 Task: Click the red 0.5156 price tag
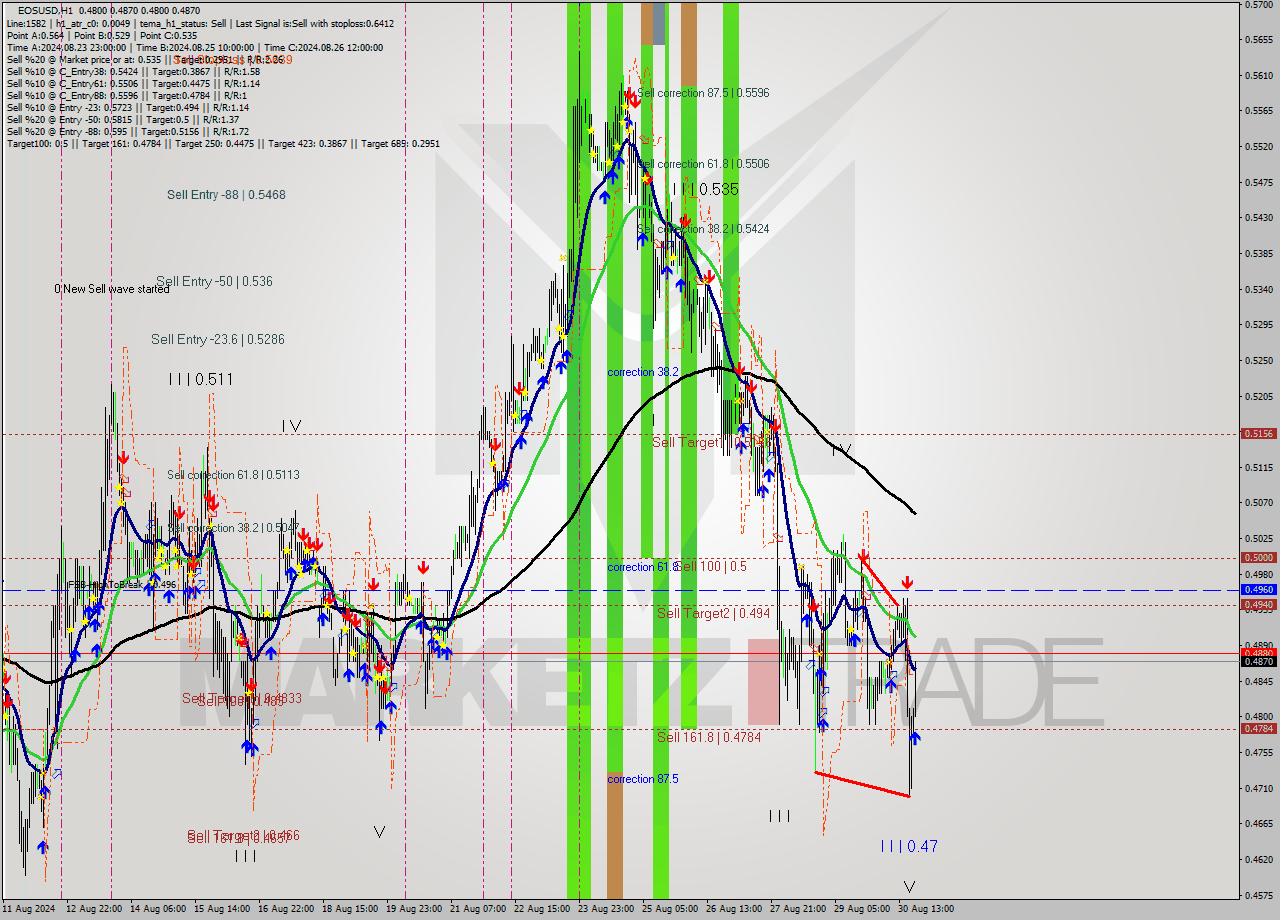click(x=1258, y=434)
